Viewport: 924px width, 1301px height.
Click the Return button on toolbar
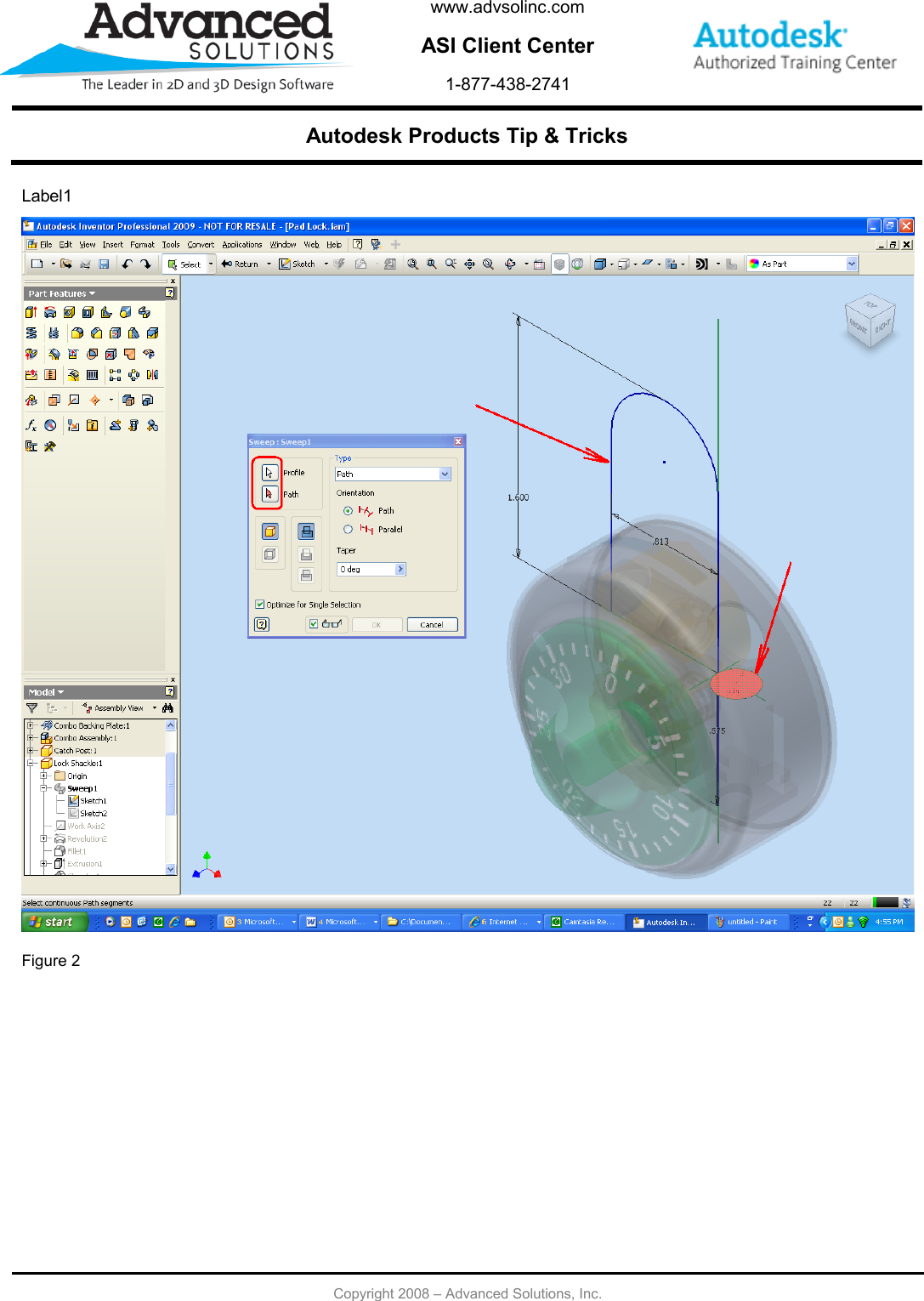241,264
